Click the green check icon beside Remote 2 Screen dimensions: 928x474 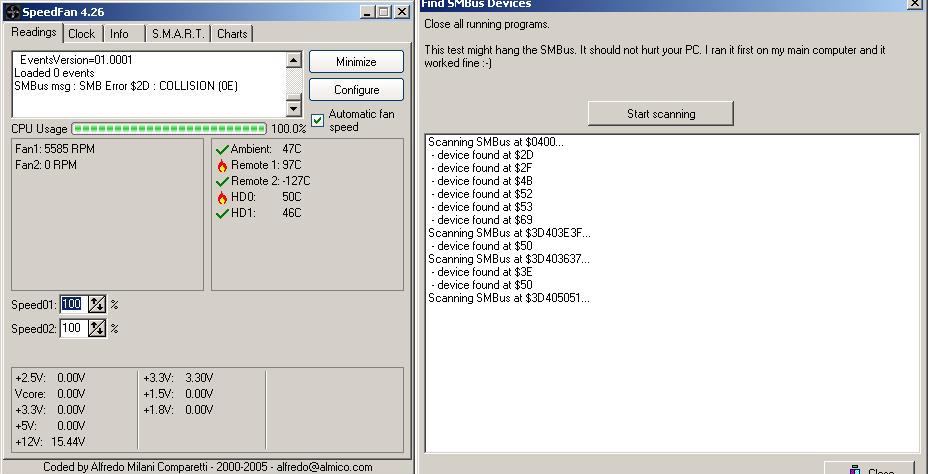223,182
